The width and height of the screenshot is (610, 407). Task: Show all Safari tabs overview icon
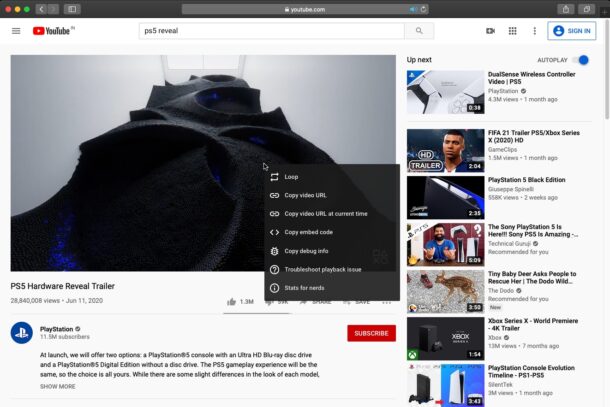click(x=586, y=9)
